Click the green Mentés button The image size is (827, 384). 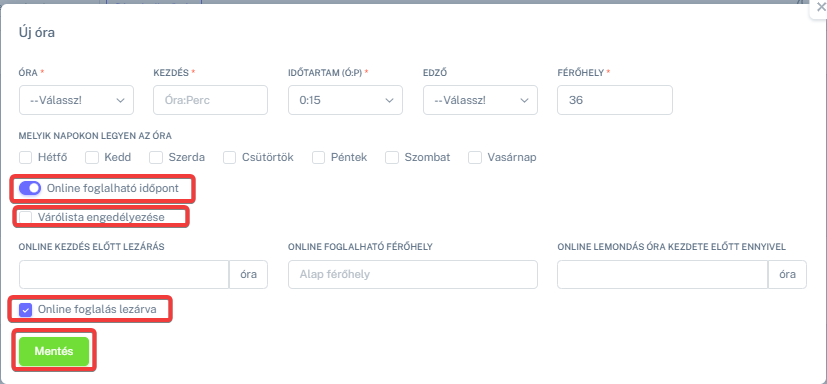[x=54, y=351]
